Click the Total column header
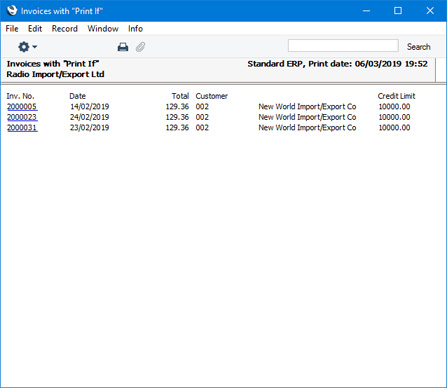 pyautogui.click(x=180, y=96)
